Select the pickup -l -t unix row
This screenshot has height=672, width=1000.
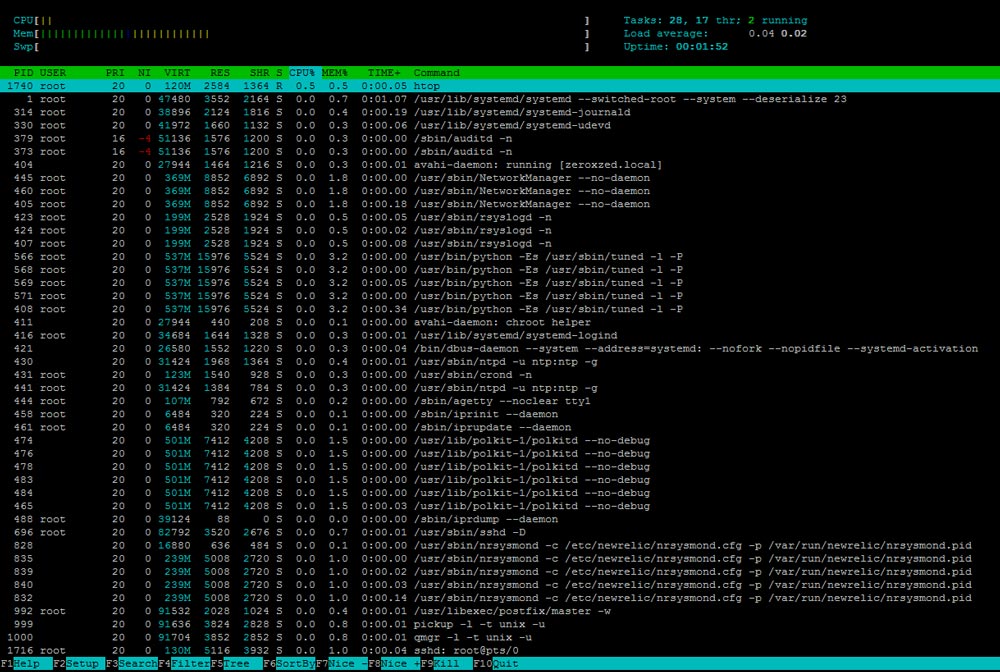(x=500, y=624)
